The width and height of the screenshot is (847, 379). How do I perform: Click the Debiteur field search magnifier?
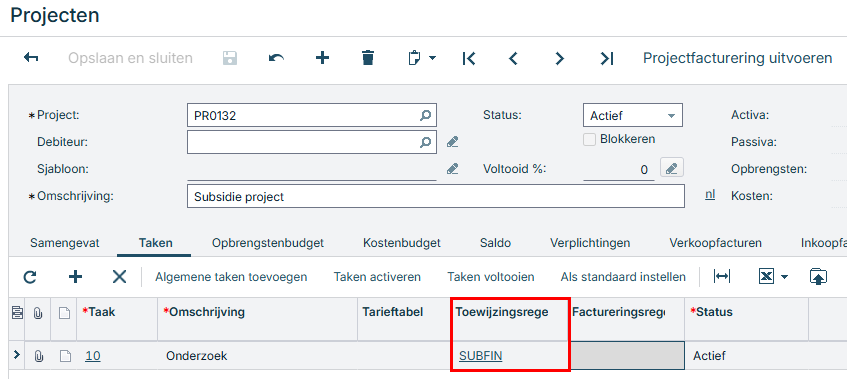click(x=426, y=142)
